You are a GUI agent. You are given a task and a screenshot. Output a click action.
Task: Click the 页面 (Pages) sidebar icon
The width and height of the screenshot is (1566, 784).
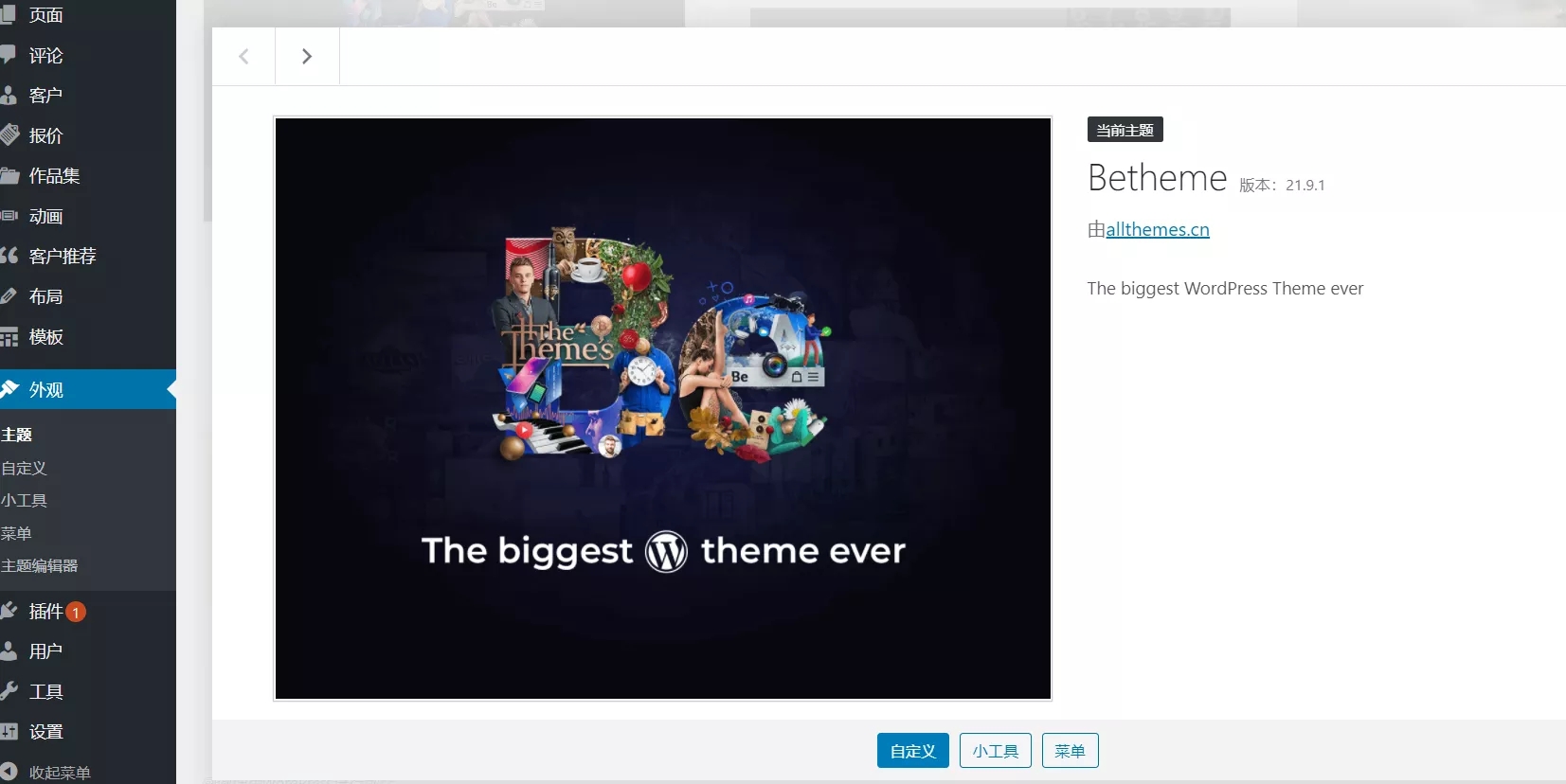click(x=8, y=14)
